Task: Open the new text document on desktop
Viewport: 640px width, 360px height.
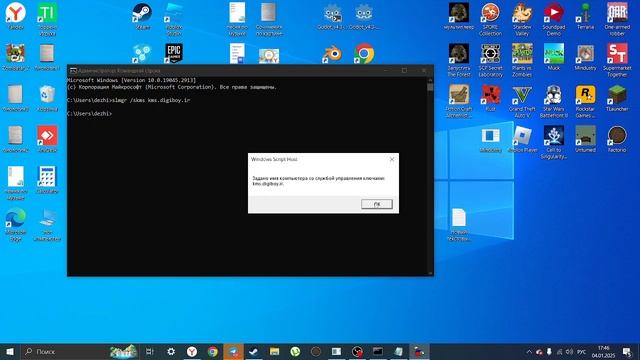Action: coord(459,224)
